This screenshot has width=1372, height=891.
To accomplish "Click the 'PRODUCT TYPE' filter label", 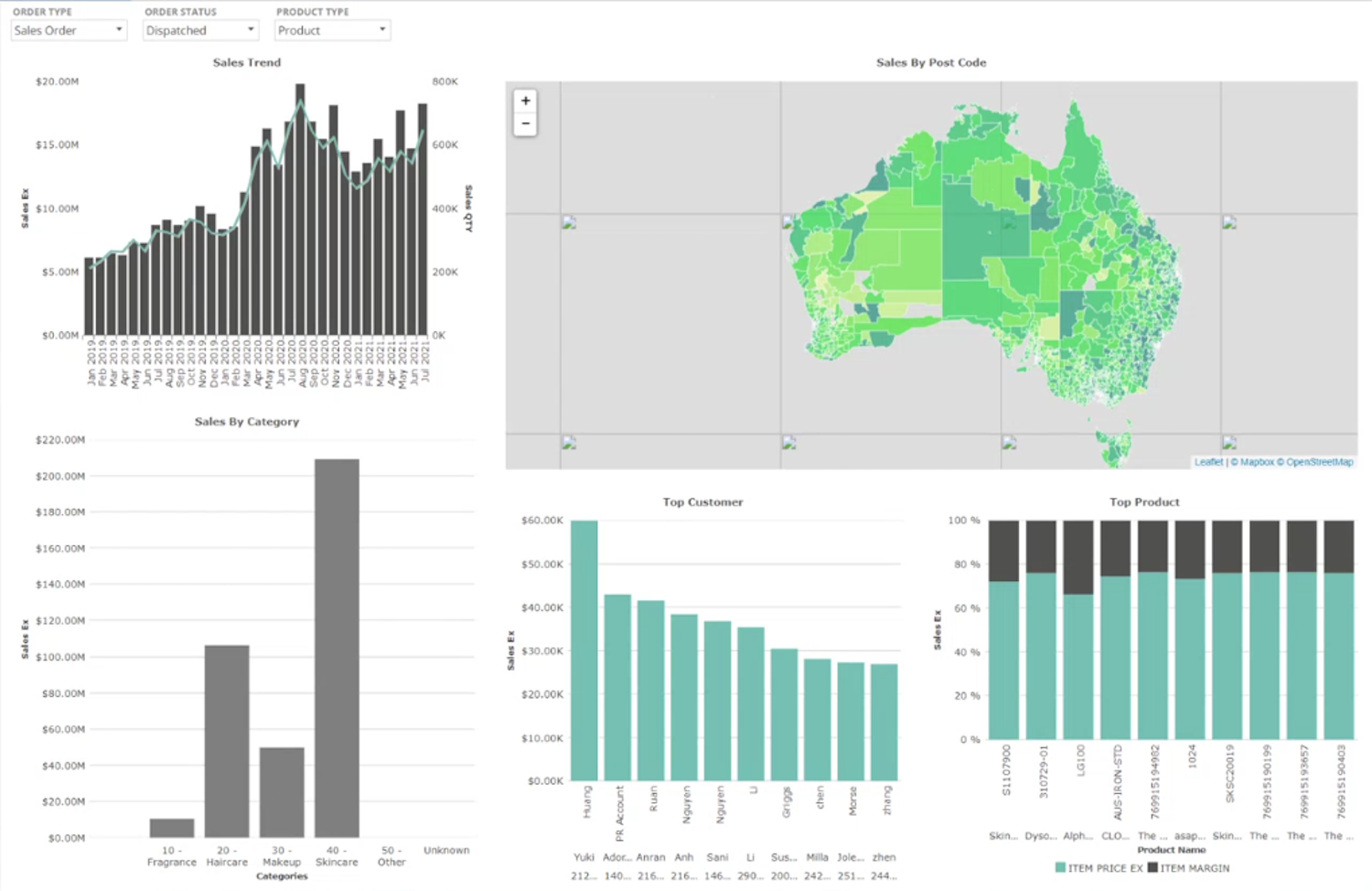I will coord(313,12).
